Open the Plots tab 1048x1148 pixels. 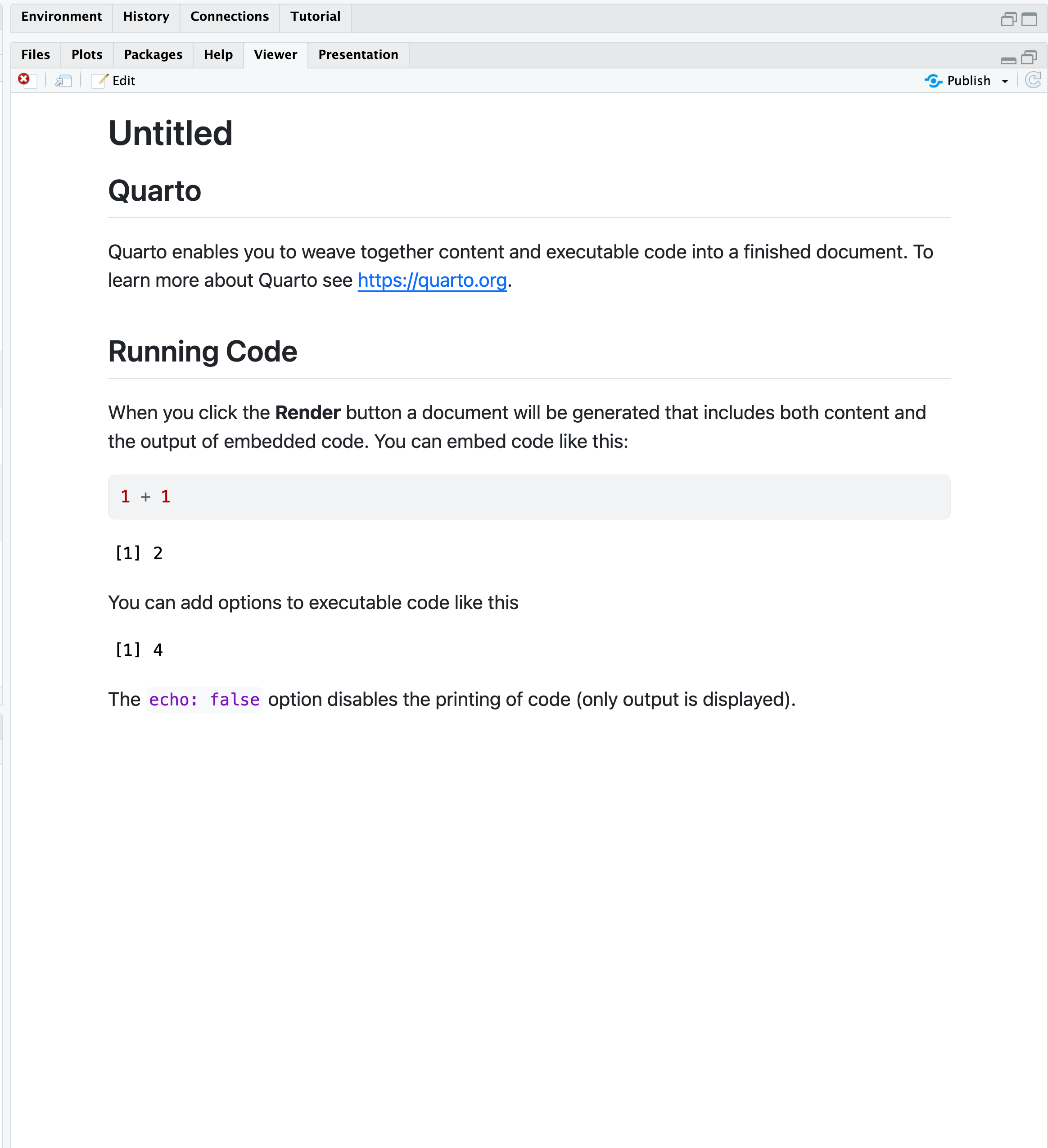[x=86, y=54]
